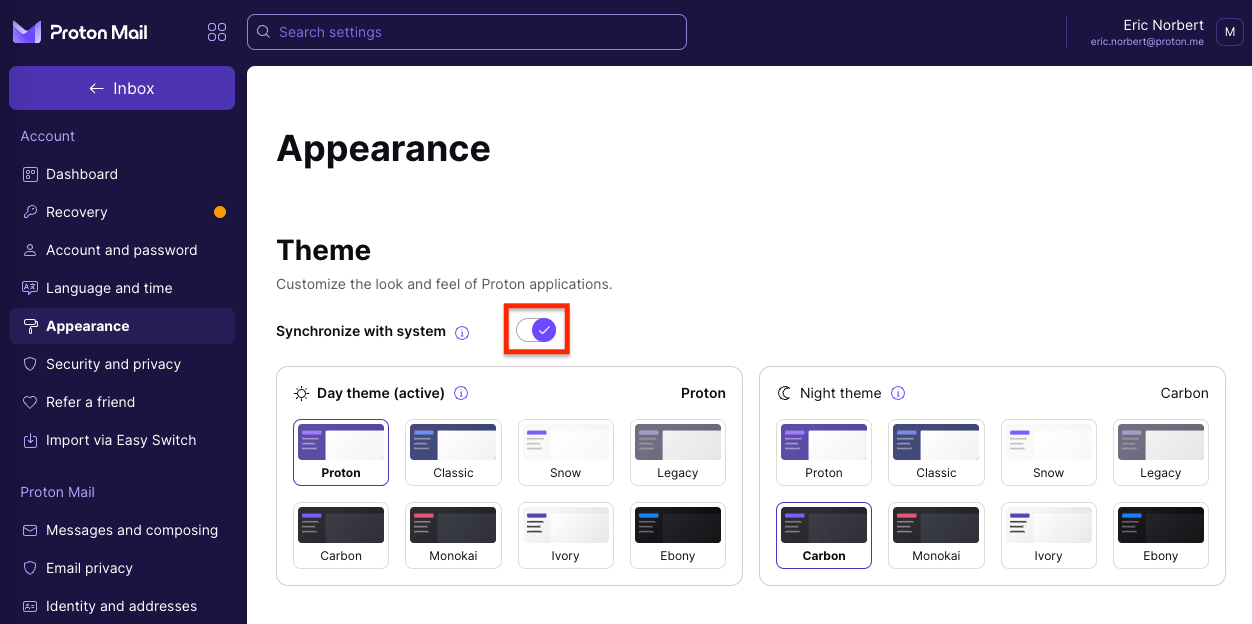Toggle Synchronize with system switch
The width and height of the screenshot is (1252, 624).
click(x=536, y=330)
